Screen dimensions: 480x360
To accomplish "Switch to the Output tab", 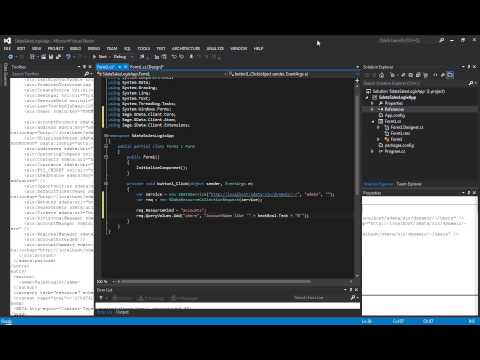I will (x=122, y=312).
